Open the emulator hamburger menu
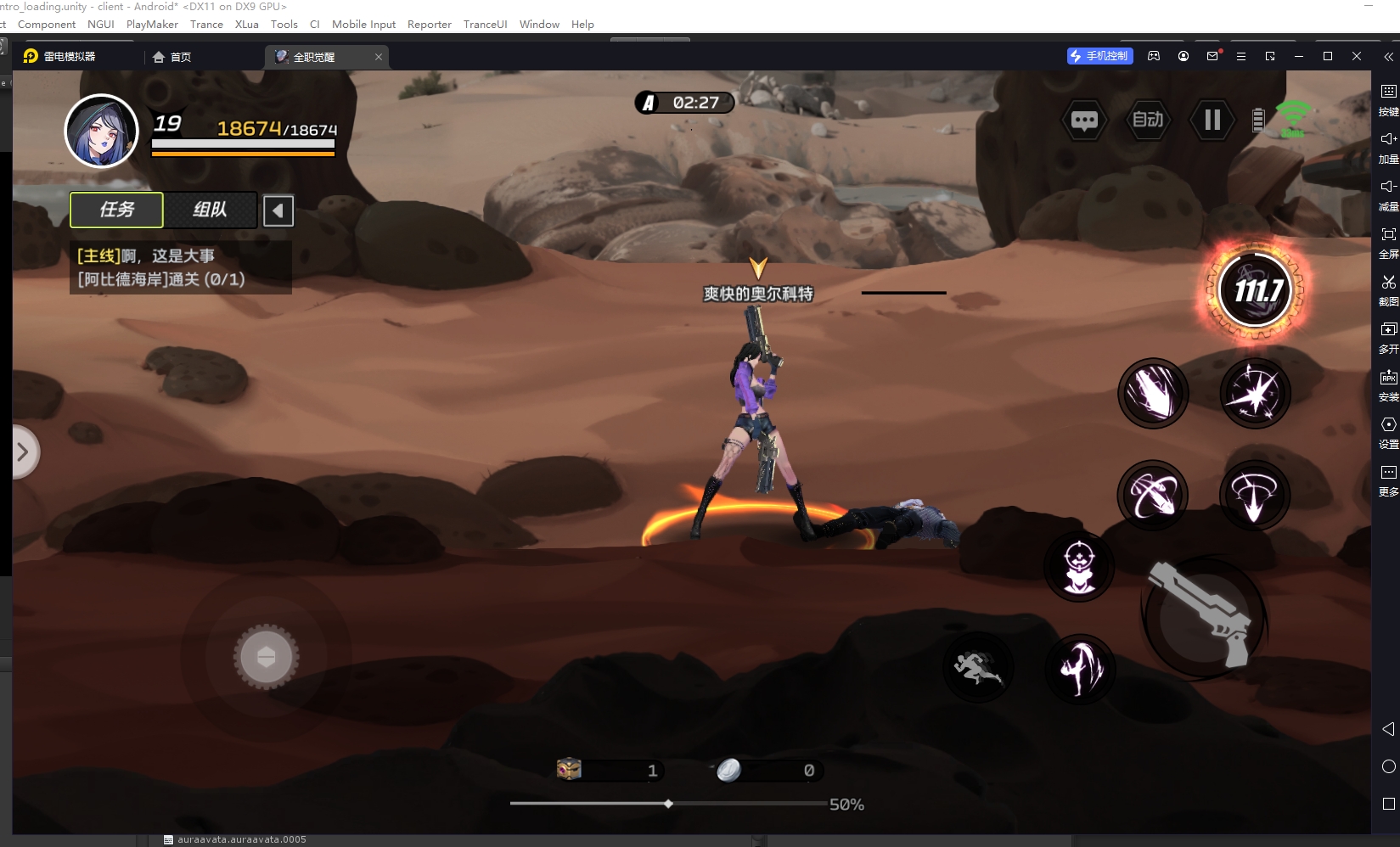The image size is (1400, 847). coord(1241,56)
